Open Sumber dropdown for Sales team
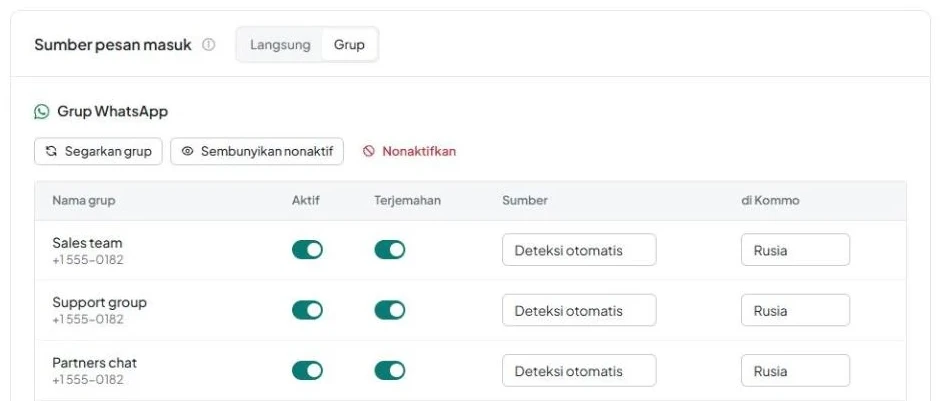941x401 pixels. pyautogui.click(x=579, y=250)
